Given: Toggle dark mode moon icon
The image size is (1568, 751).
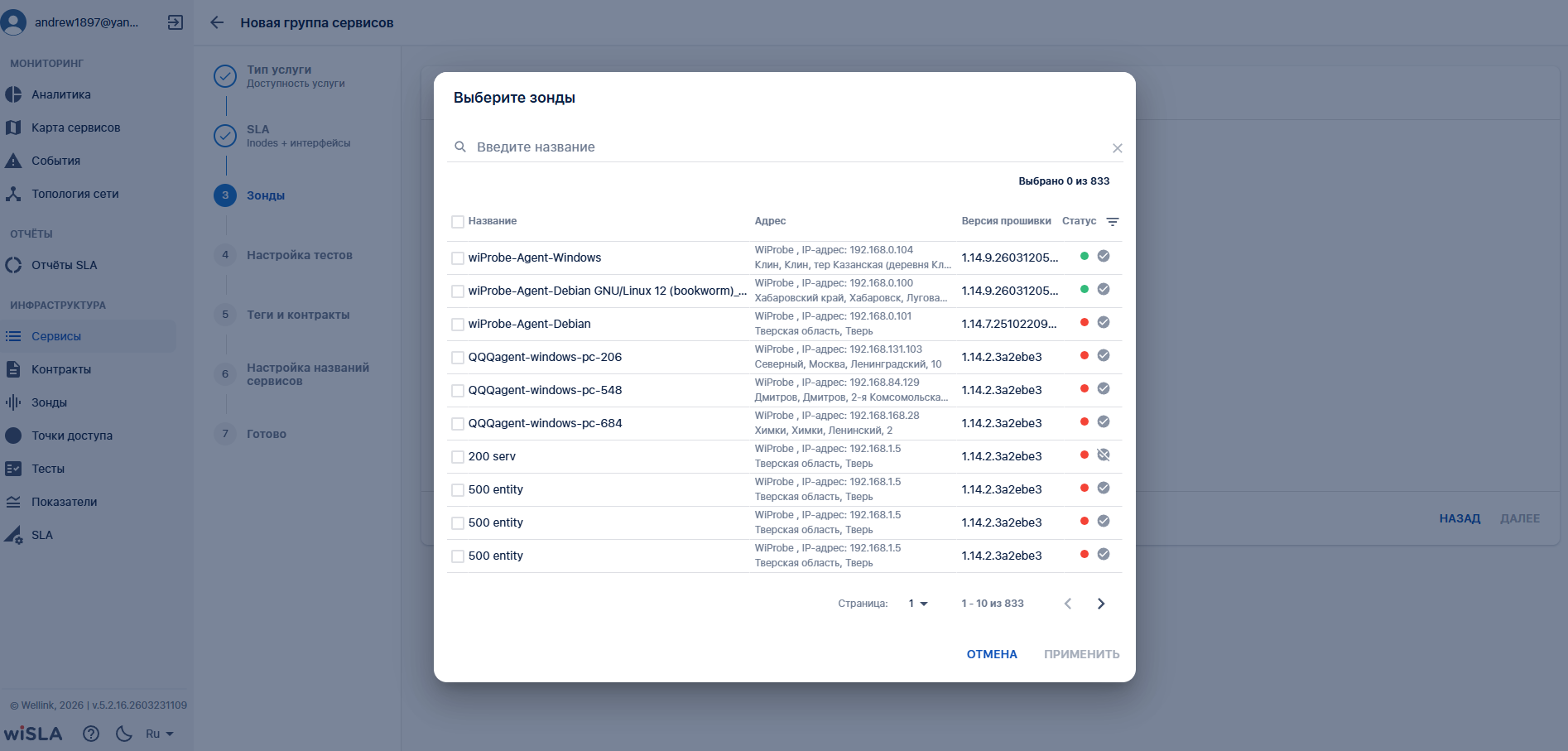Looking at the screenshot, I should [124, 734].
